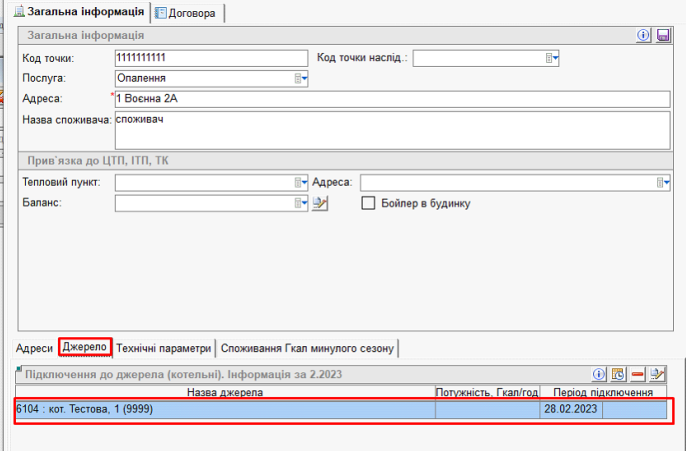The height and width of the screenshot is (451, 686).
Task: Click the info icon in the source connection panel
Action: [600, 374]
